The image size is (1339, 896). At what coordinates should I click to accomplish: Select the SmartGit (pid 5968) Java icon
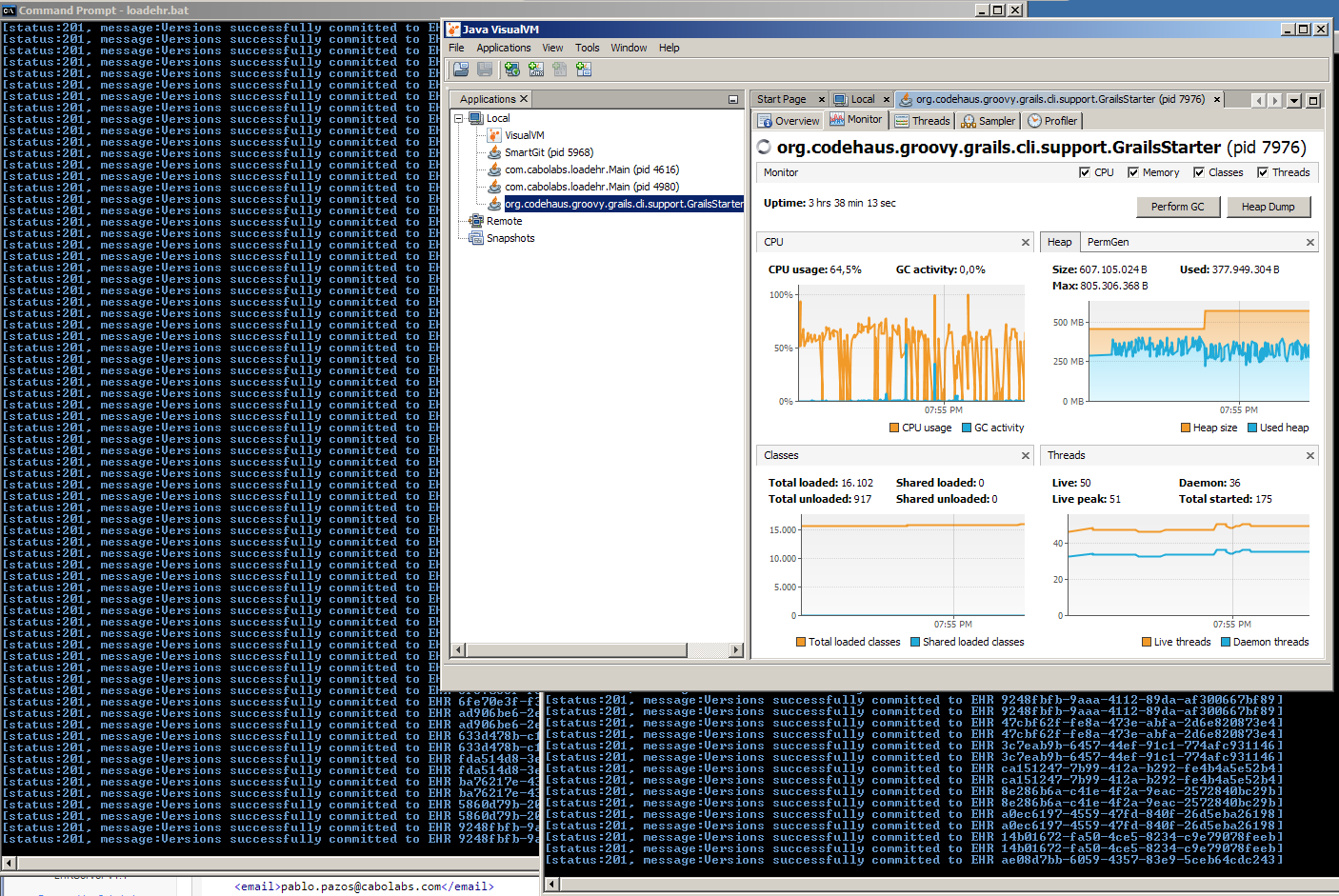tap(494, 152)
